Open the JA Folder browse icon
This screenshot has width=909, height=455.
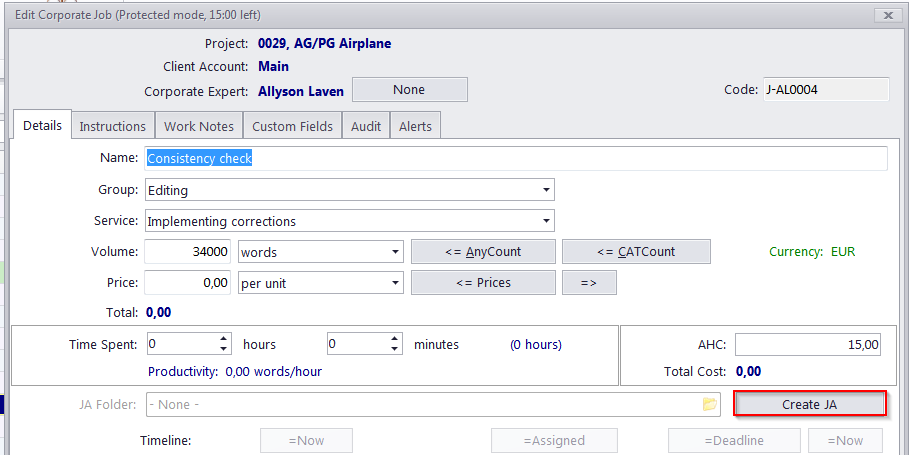tap(710, 404)
